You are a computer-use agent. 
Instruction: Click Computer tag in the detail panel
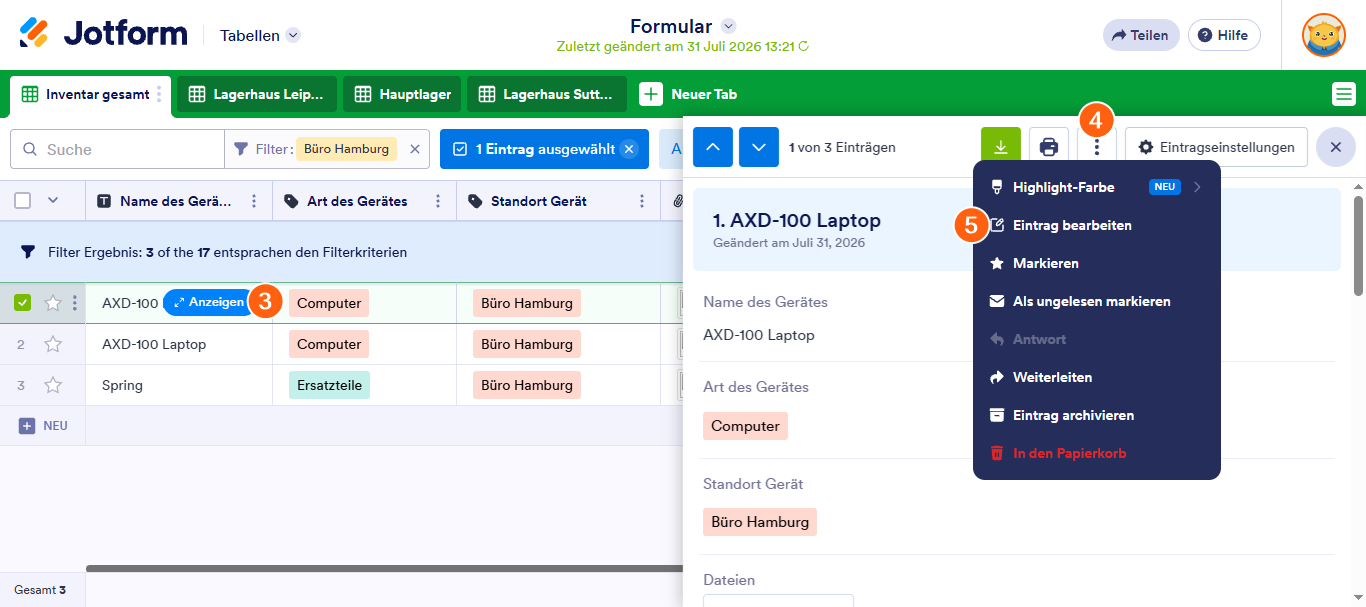[x=745, y=426]
